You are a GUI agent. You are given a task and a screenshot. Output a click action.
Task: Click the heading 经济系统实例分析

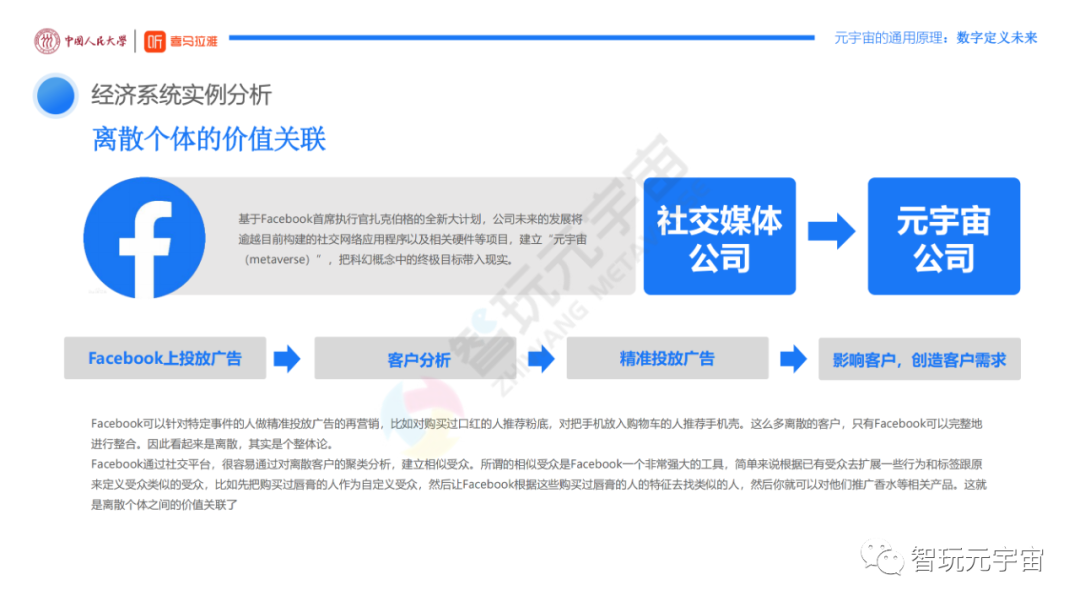pyautogui.click(x=181, y=95)
